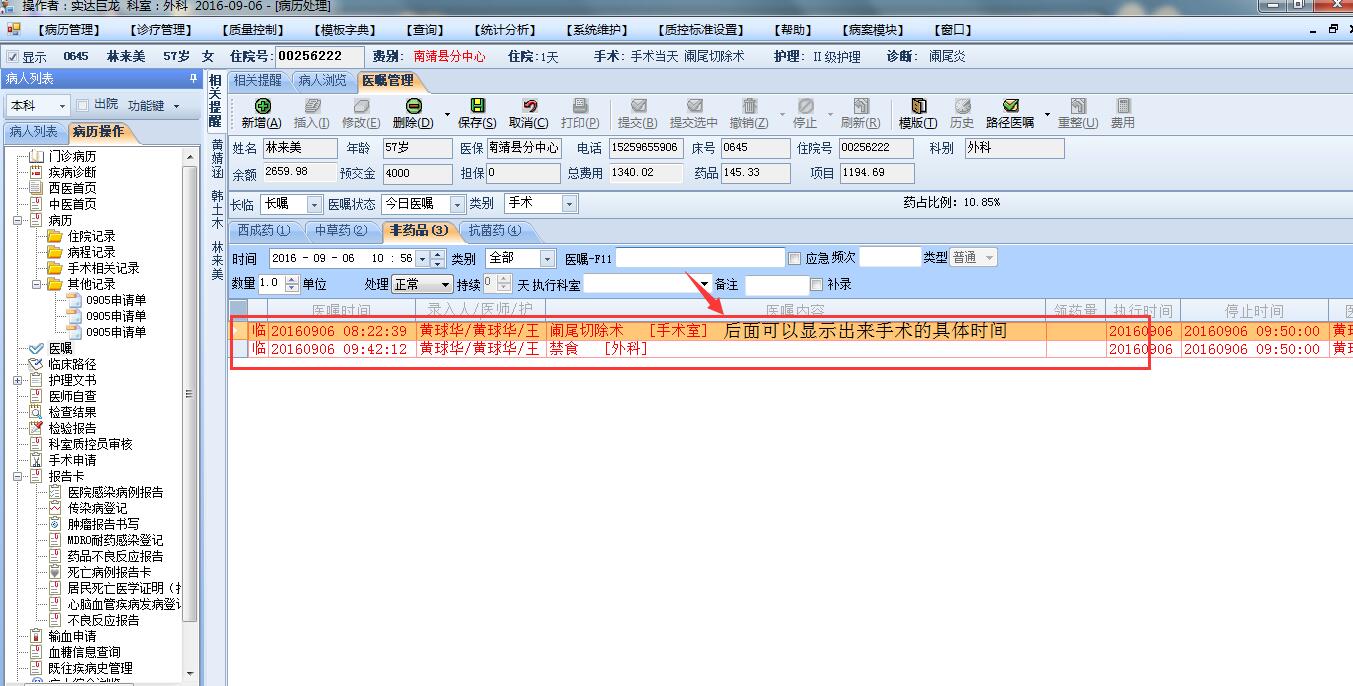Click the pin icon of 病人列表 panel
Screen dimensions: 1353x686
click(194, 79)
